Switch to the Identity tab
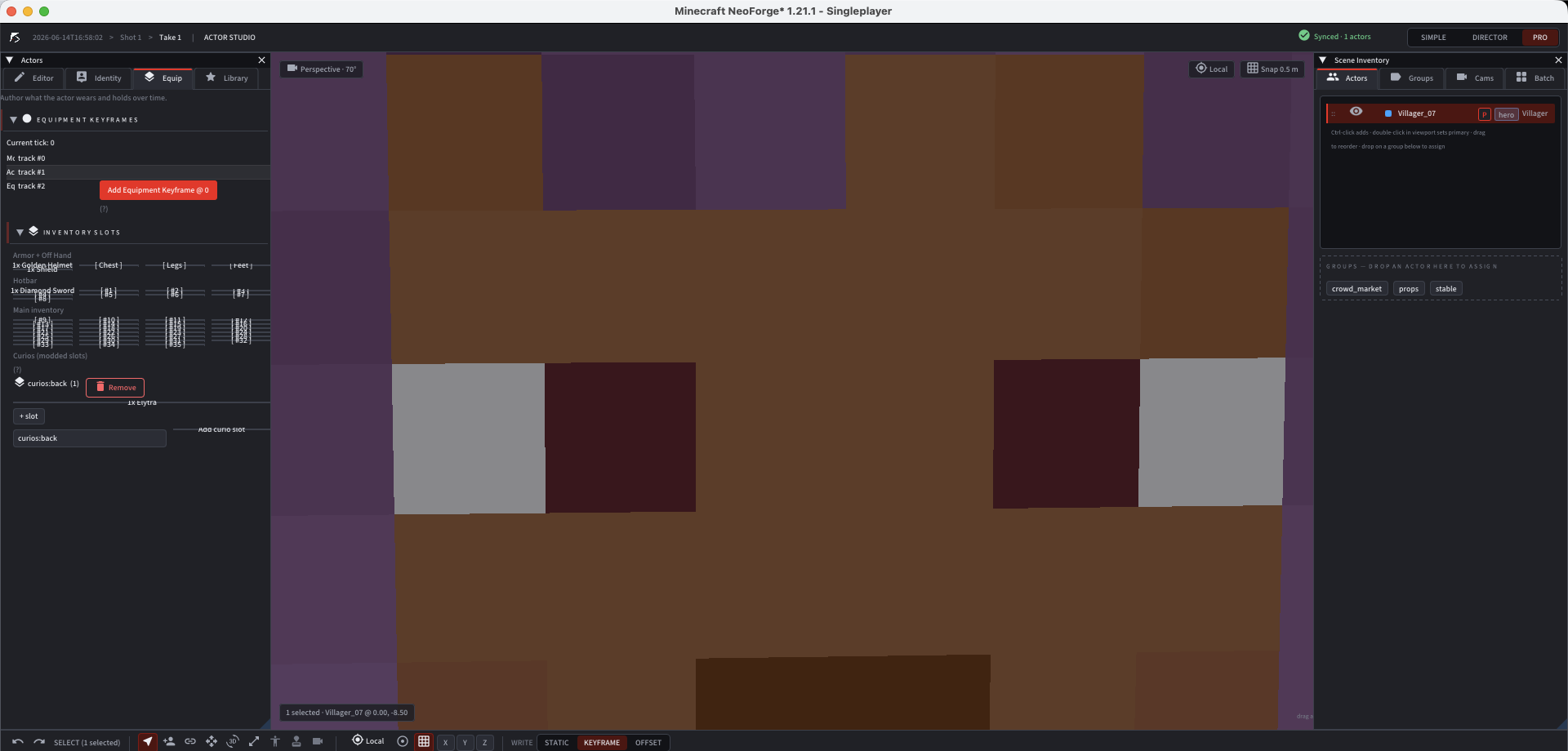 click(99, 78)
